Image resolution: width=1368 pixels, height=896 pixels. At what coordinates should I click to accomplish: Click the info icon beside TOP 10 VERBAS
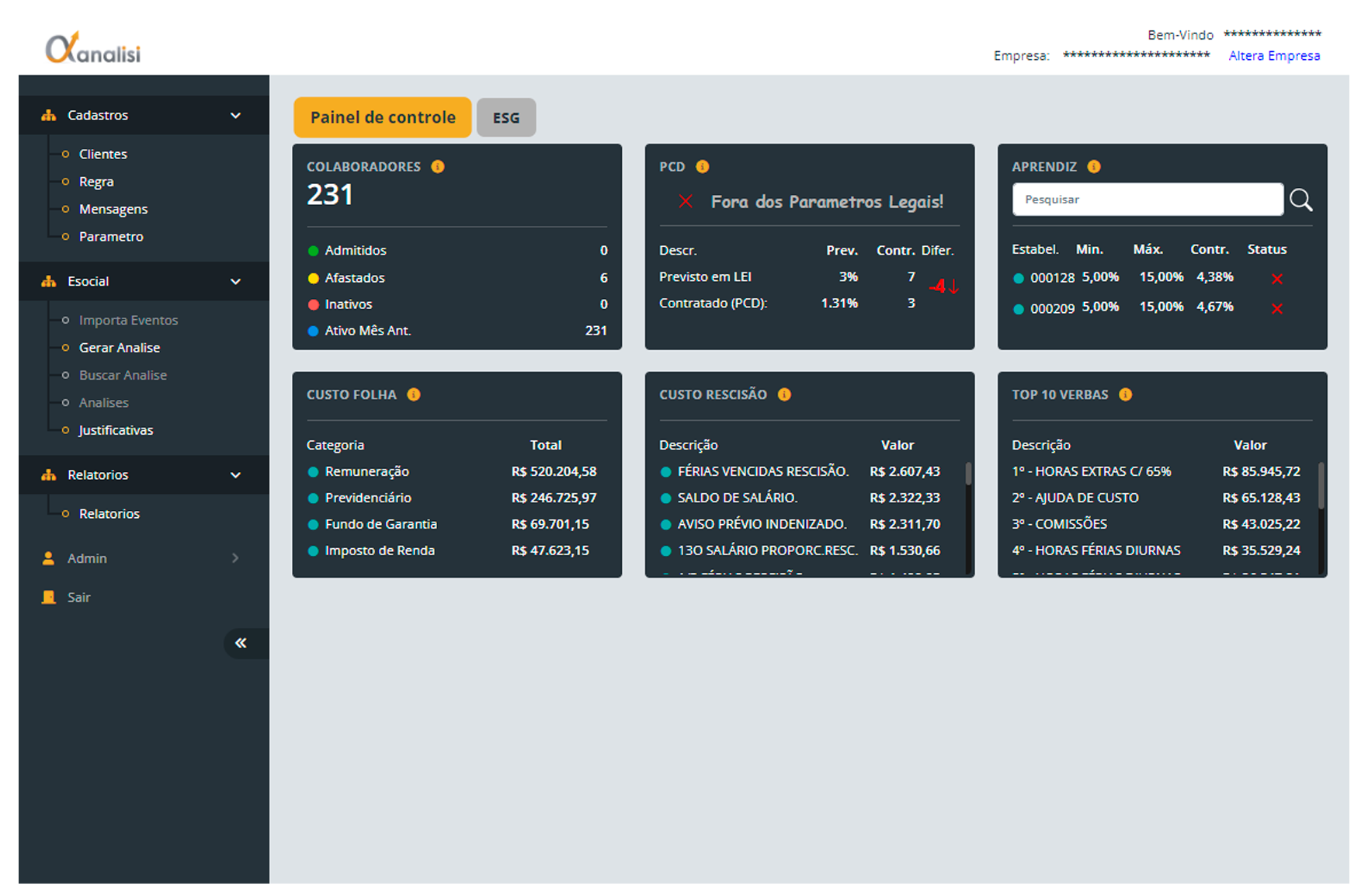[x=1125, y=394]
